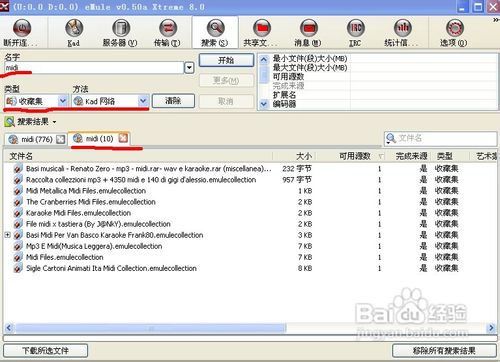Click the available sources (可用源数) filter row
This screenshot has height=362, width=500.
click(x=383, y=77)
